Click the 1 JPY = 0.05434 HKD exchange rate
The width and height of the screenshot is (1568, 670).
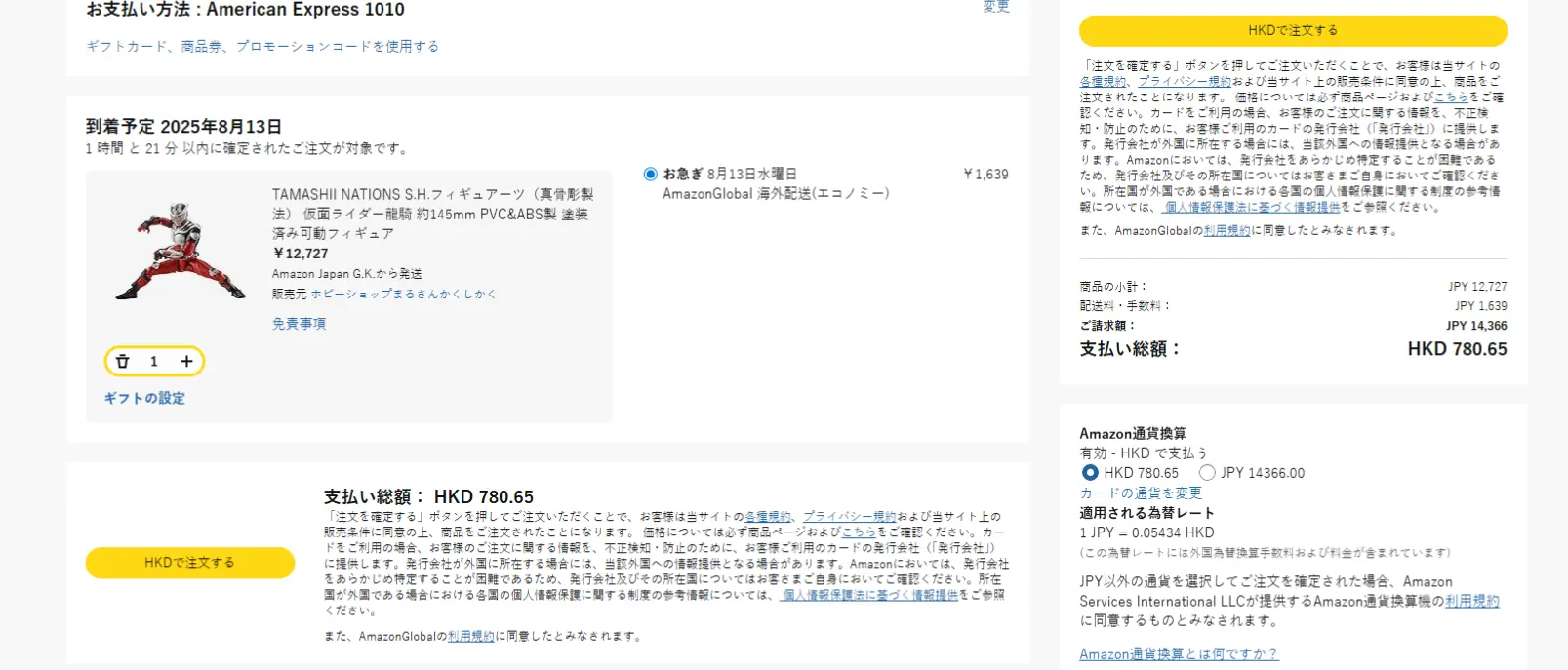1147,533
